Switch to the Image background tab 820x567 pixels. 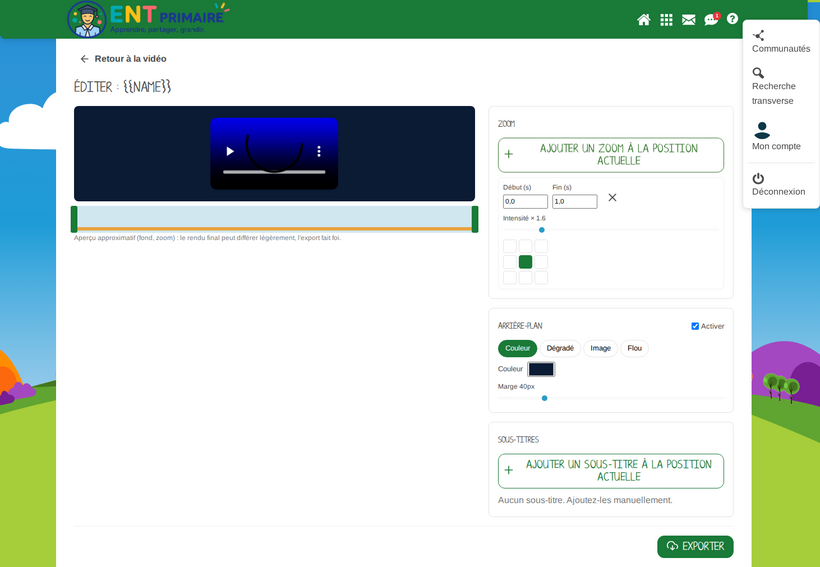(600, 348)
